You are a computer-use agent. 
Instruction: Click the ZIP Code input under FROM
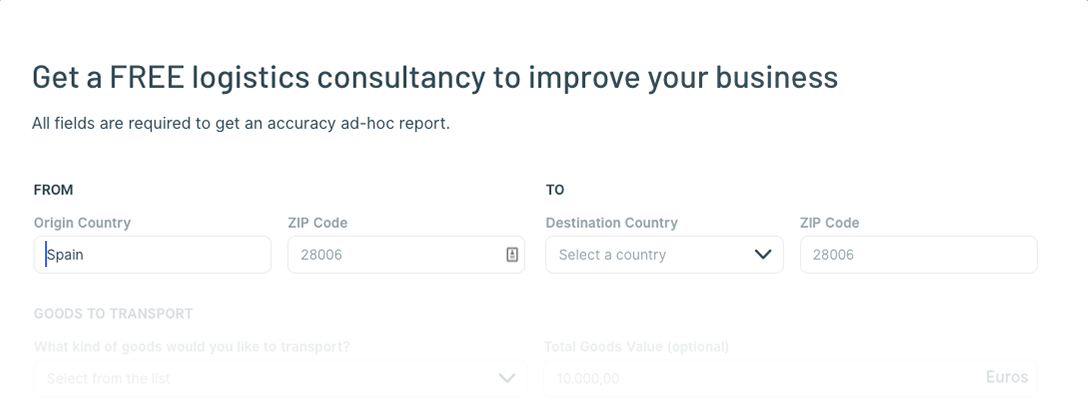tap(406, 255)
